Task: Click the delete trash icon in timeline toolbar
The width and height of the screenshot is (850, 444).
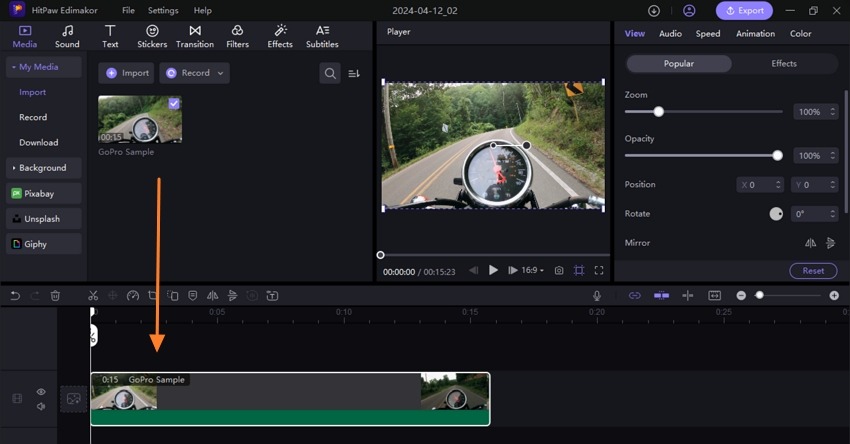Action: 55,296
